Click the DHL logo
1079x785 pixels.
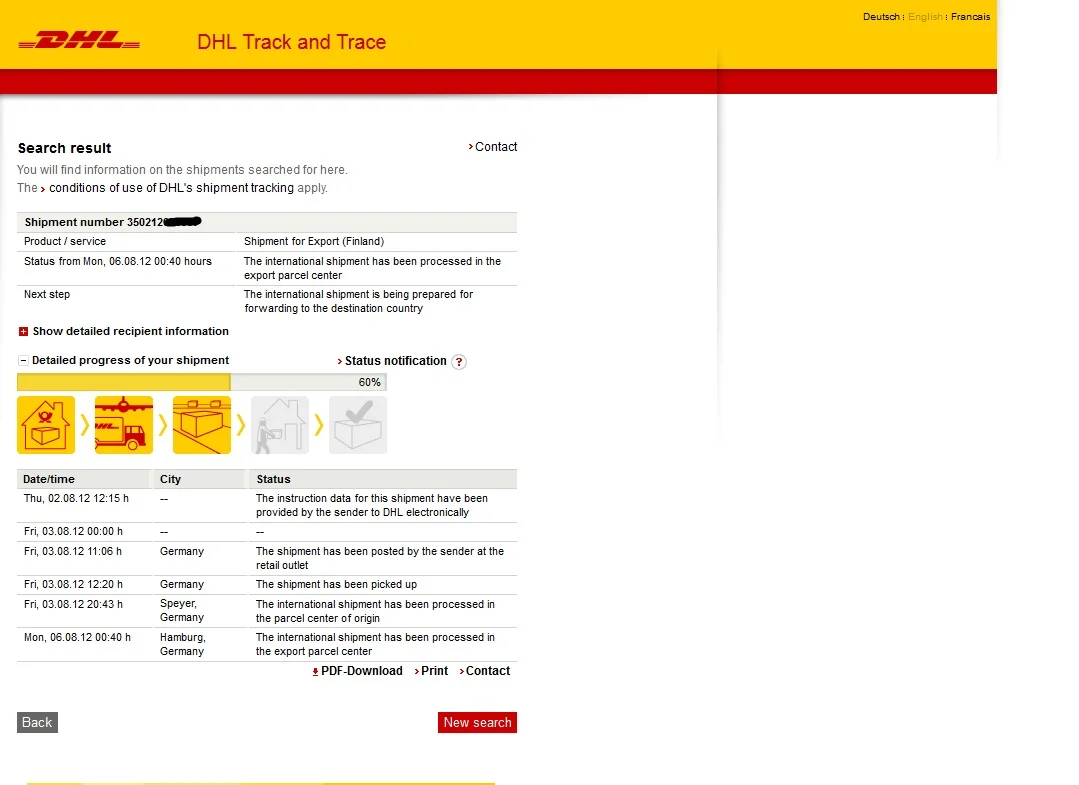pos(79,41)
